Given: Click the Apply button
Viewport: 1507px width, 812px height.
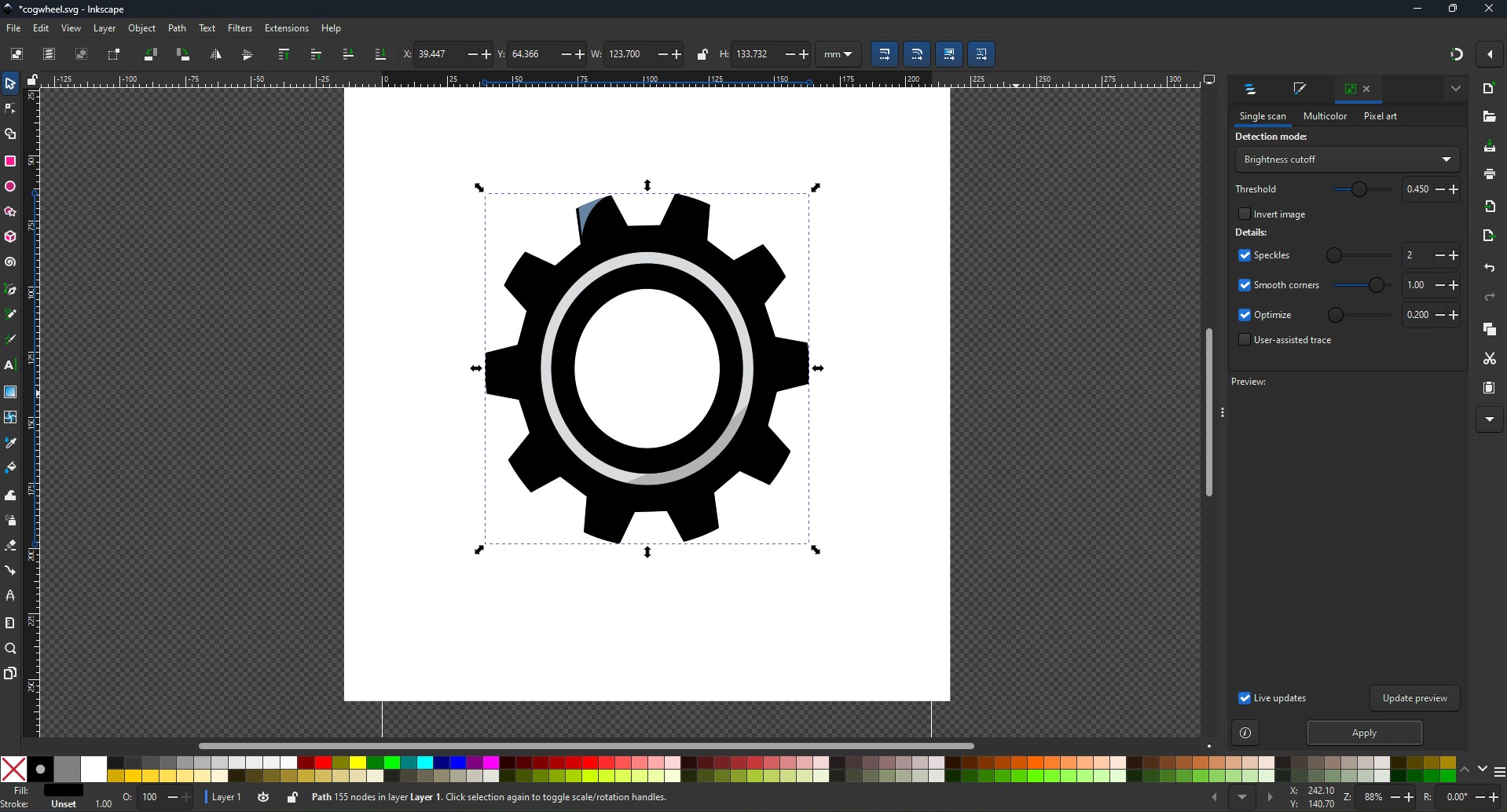Looking at the screenshot, I should (x=1364, y=733).
